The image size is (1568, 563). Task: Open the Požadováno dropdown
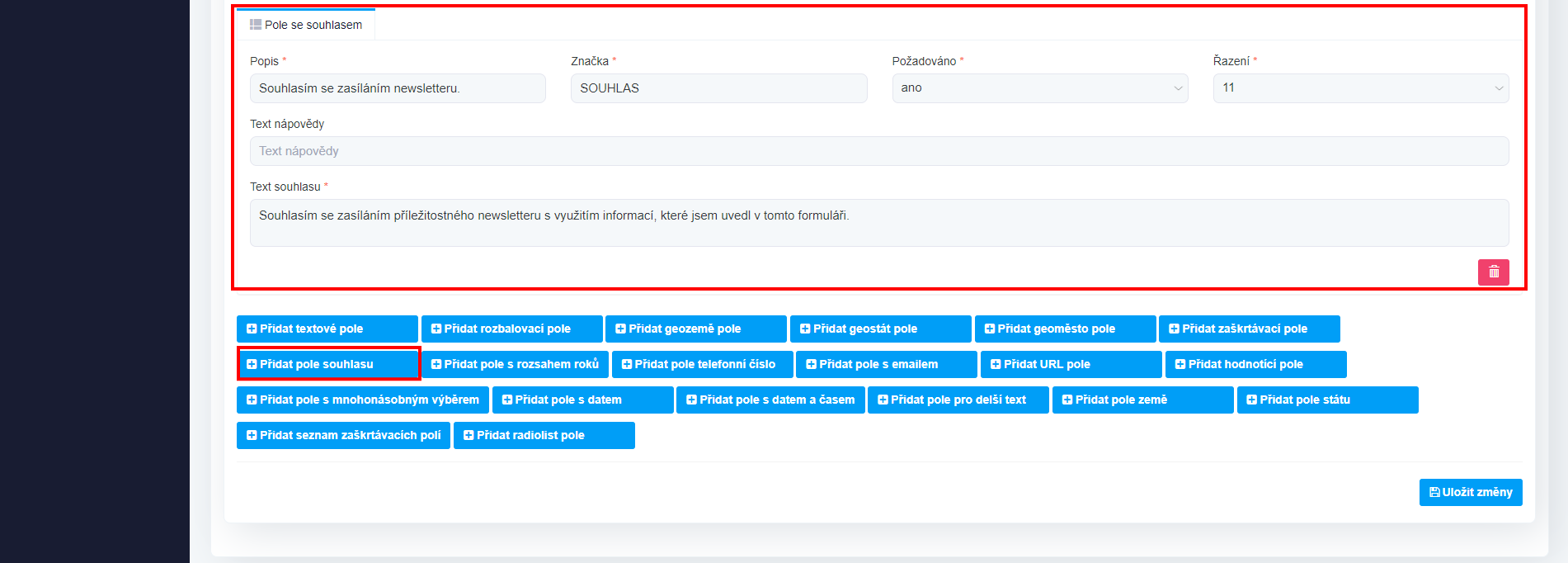(1039, 88)
